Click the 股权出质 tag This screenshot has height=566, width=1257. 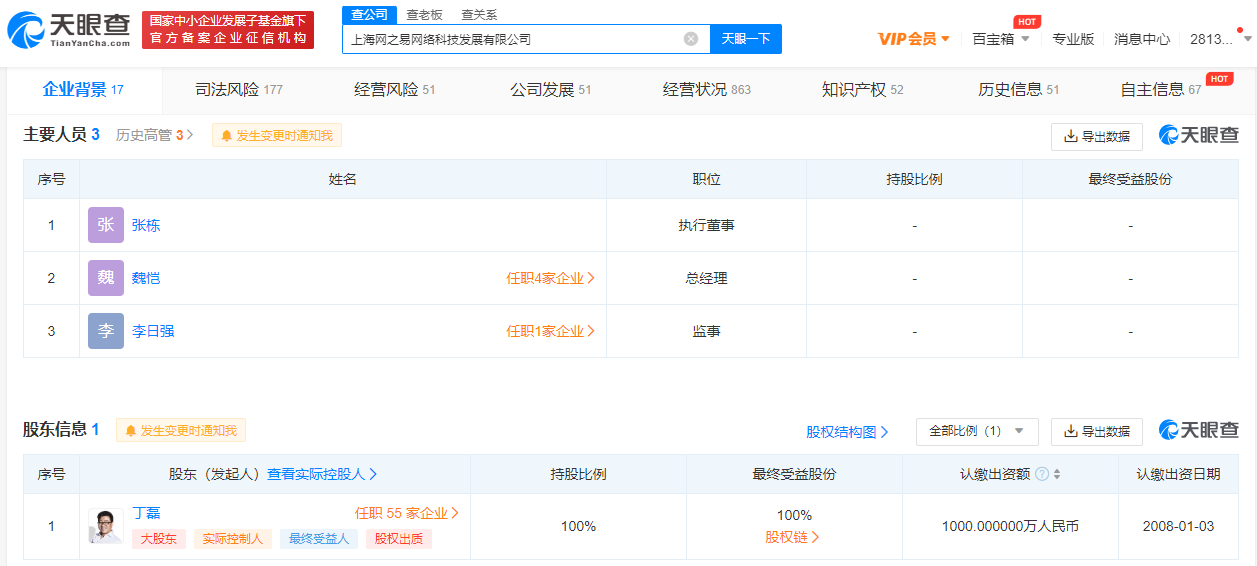point(399,539)
